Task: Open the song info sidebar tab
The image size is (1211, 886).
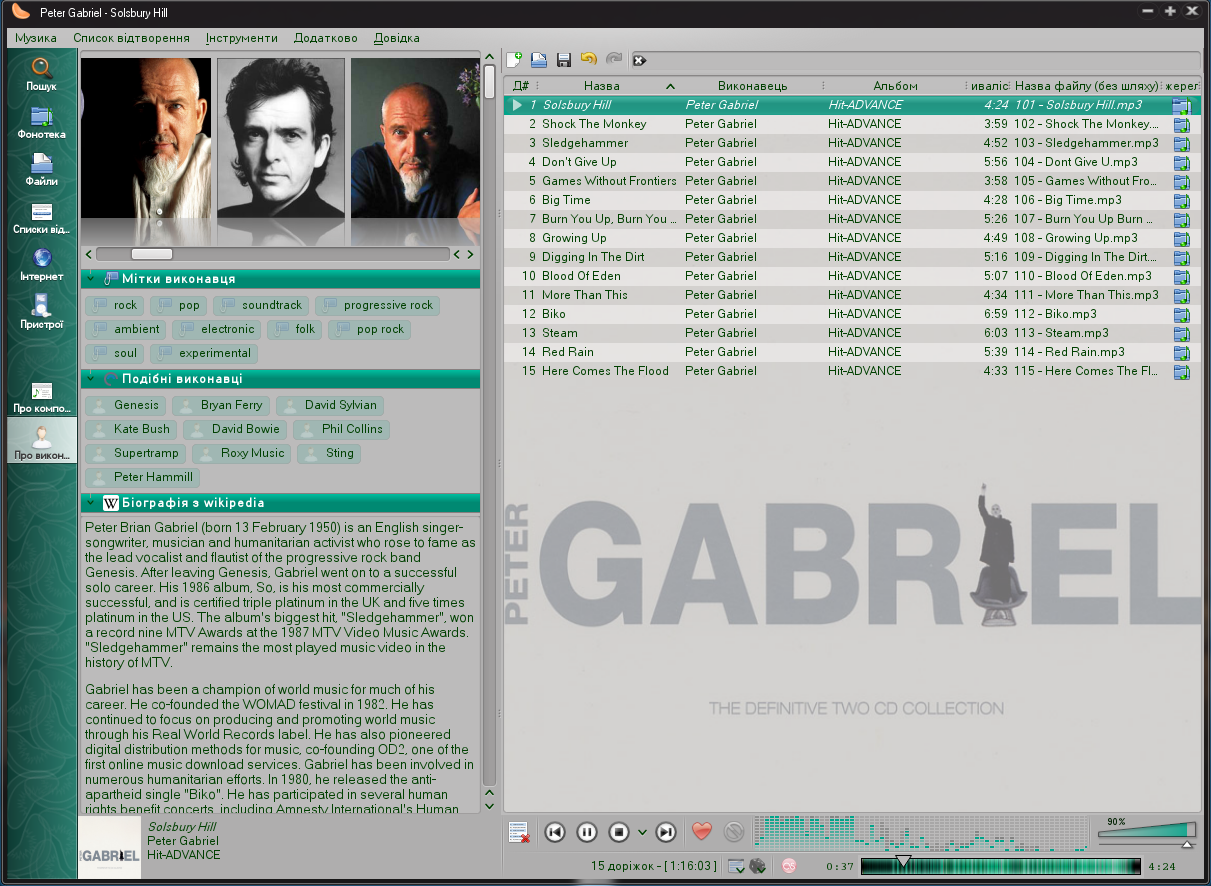Action: tap(41, 397)
